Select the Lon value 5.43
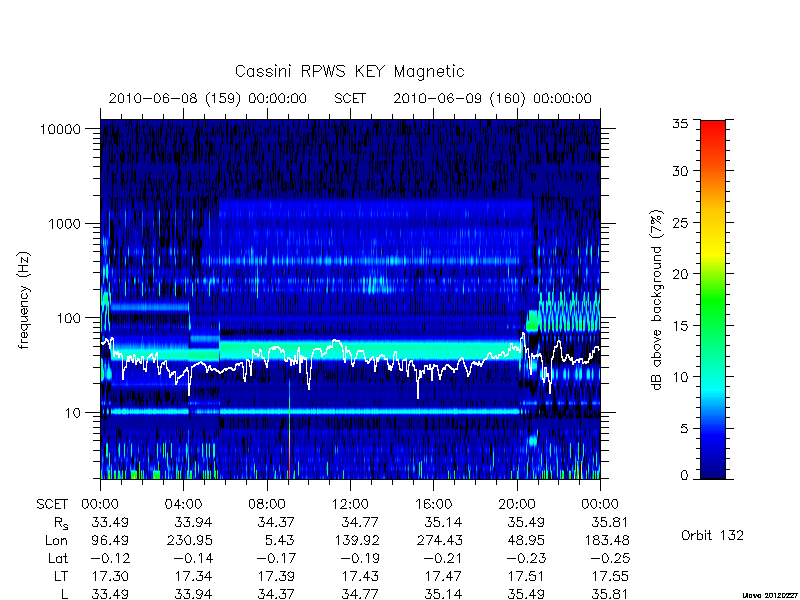Image resolution: width=800 pixels, height=600 pixels. pos(280,540)
